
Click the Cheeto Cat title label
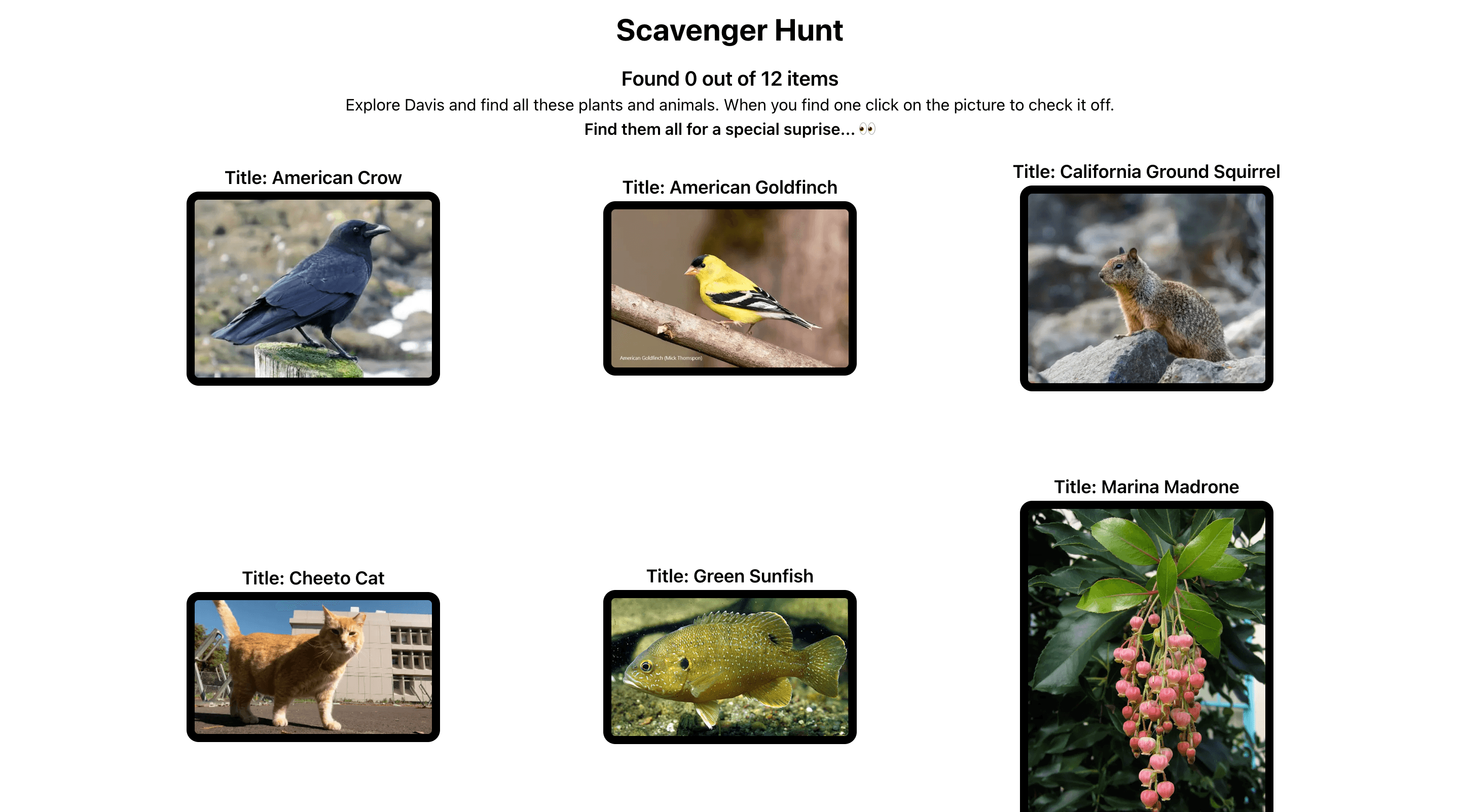click(312, 576)
